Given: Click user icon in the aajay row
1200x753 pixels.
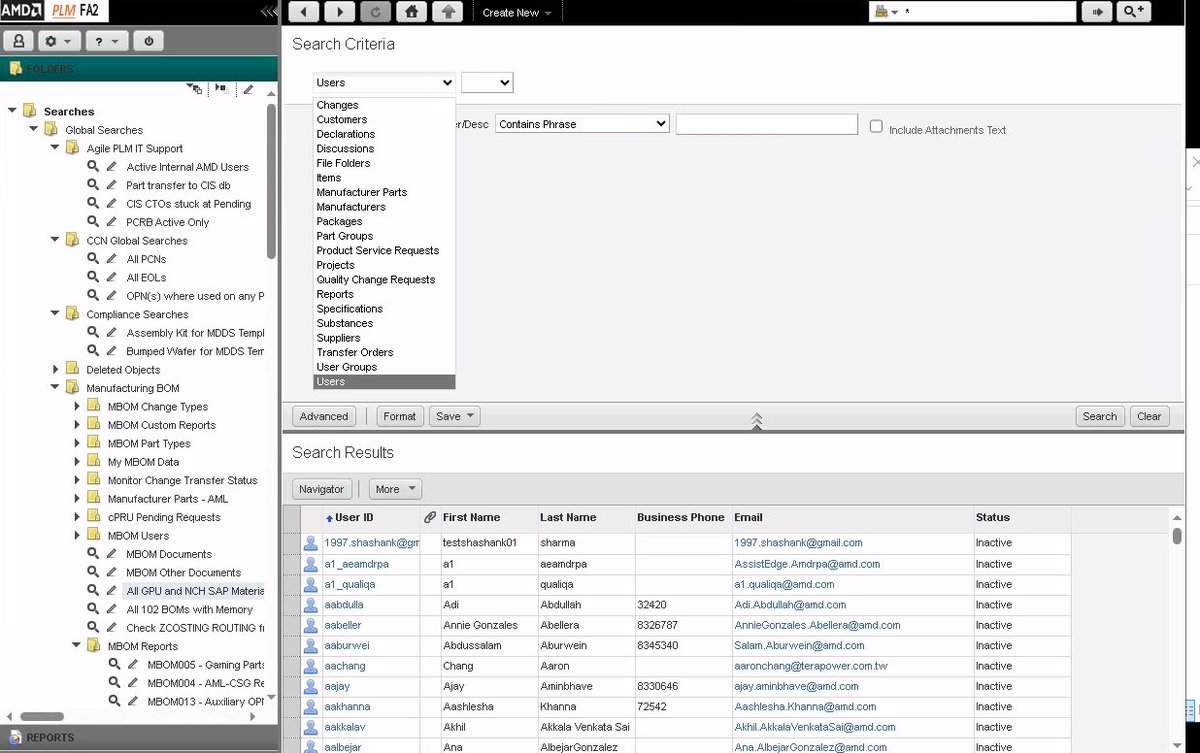Looking at the screenshot, I should point(310,686).
